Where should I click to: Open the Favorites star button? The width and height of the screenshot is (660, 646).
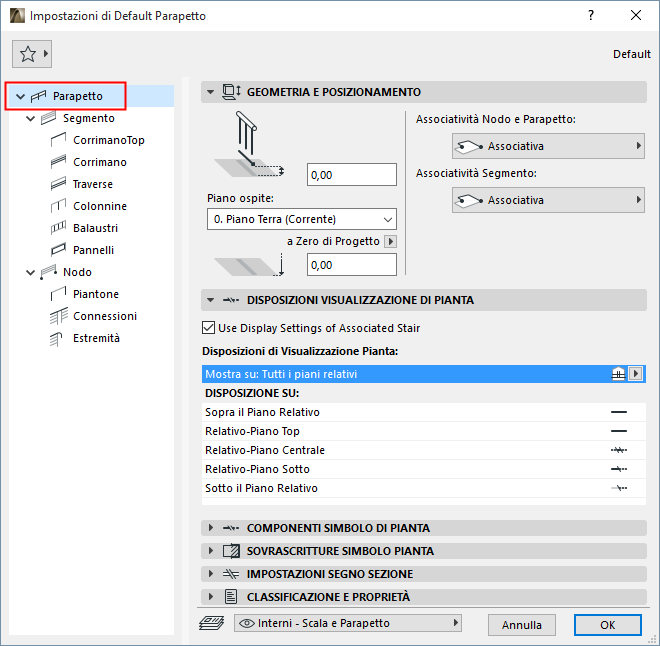tap(32, 54)
